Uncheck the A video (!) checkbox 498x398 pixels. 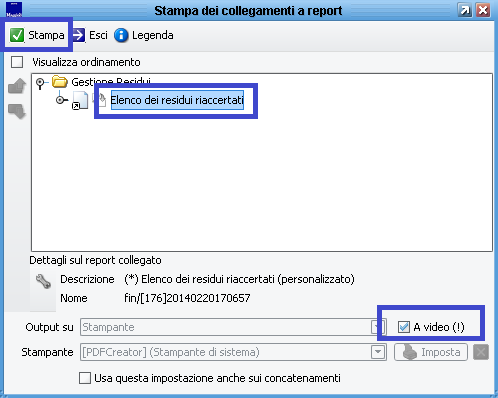click(404, 327)
